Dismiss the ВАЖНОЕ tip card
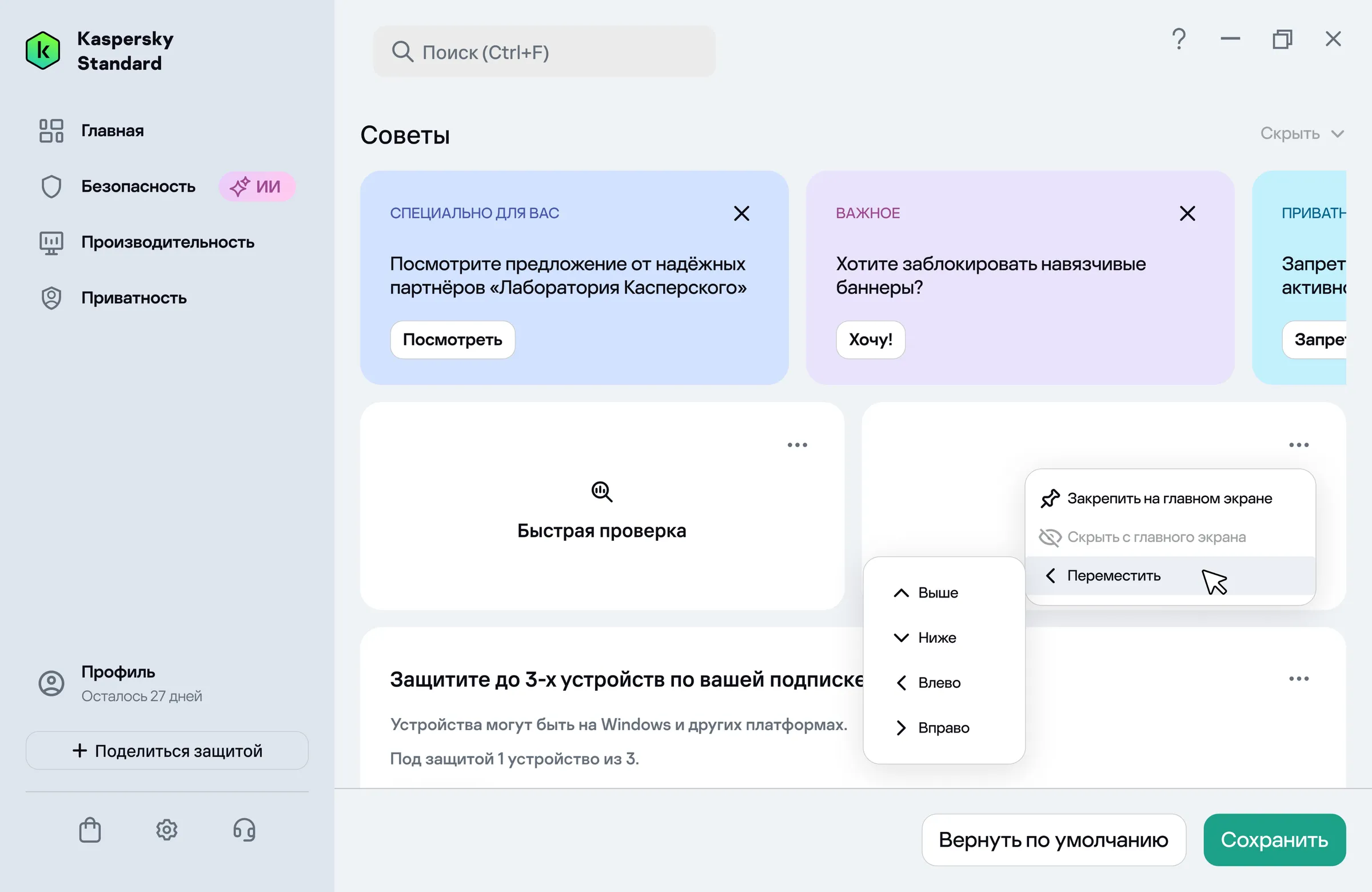Screen dimensions: 1372x892 (1187, 213)
